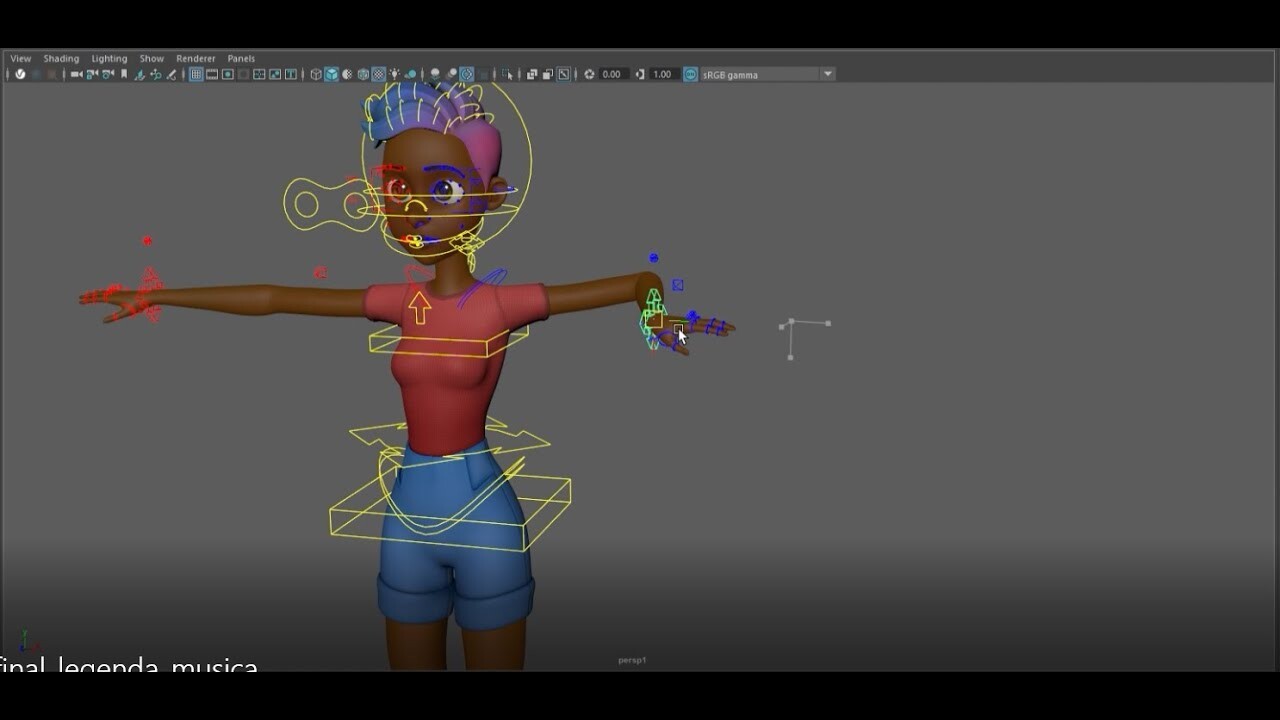Image resolution: width=1280 pixels, height=720 pixels.
Task: Open the Panels menu
Action: coord(240,58)
